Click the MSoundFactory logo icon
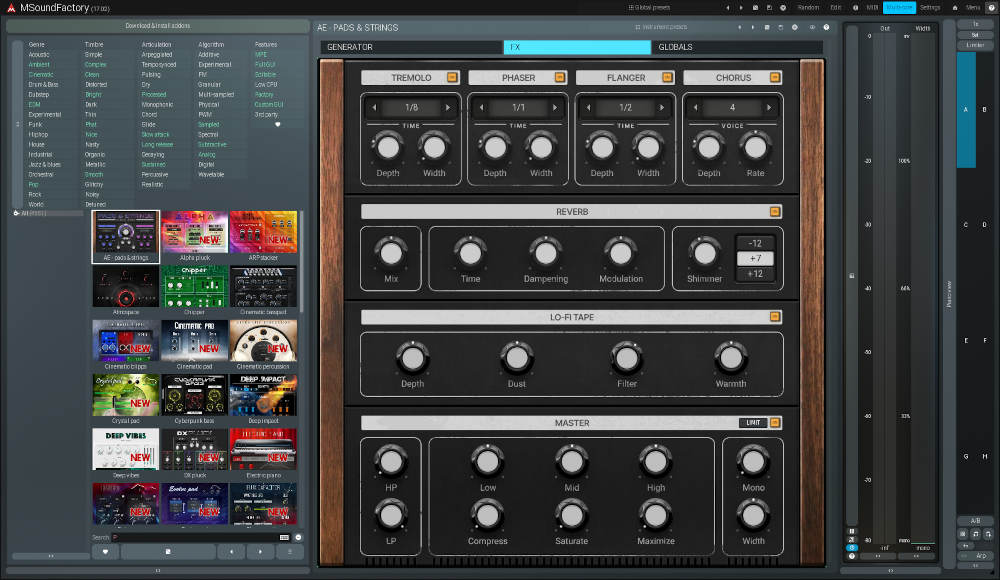Viewport: 1000px width, 580px height. pyautogui.click(x=9, y=8)
